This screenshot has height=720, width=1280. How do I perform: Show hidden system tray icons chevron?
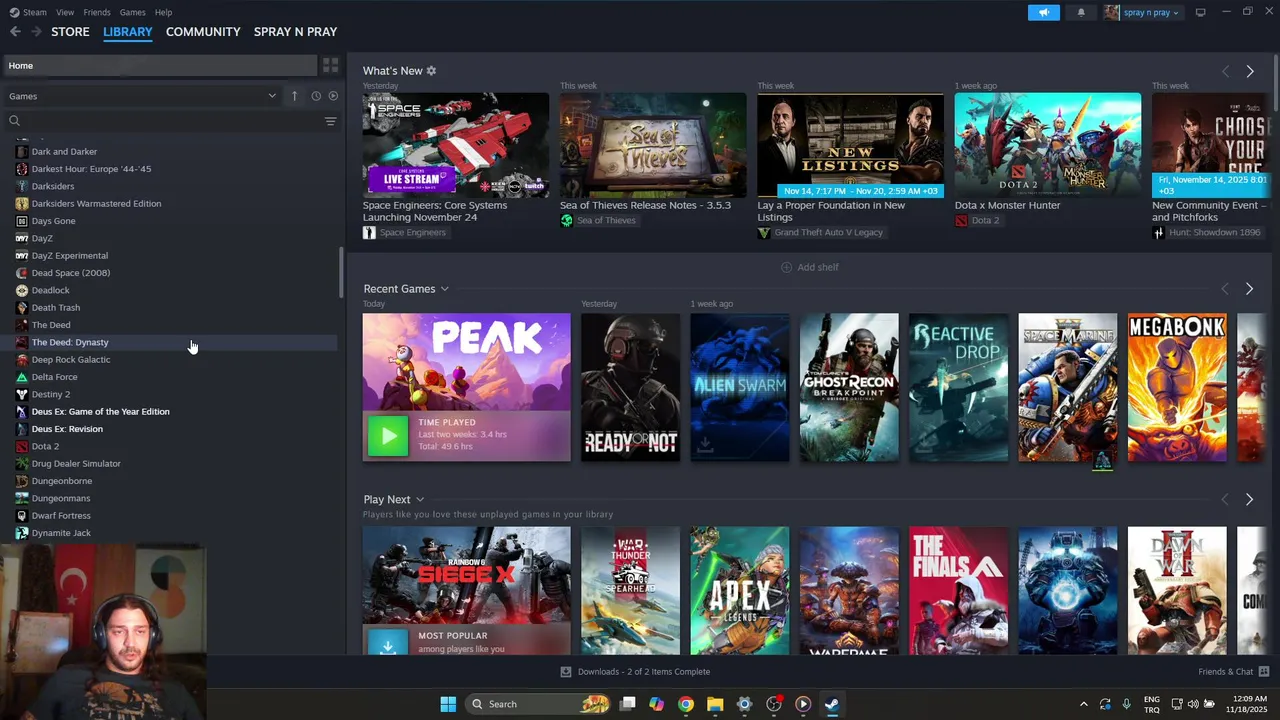pyautogui.click(x=1083, y=704)
